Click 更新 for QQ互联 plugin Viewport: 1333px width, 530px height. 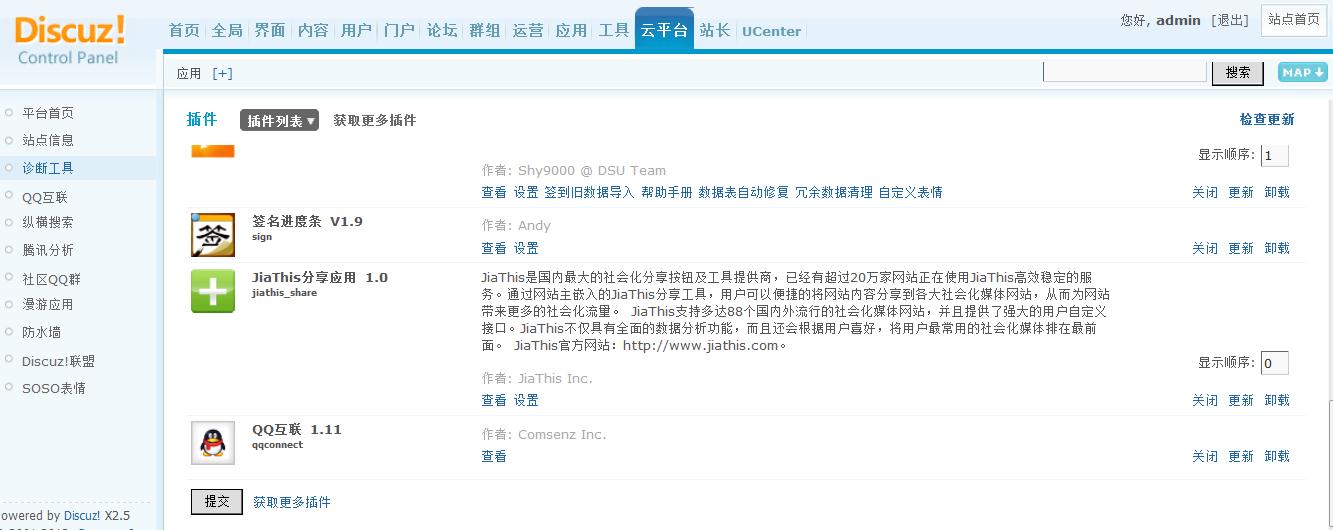1241,456
